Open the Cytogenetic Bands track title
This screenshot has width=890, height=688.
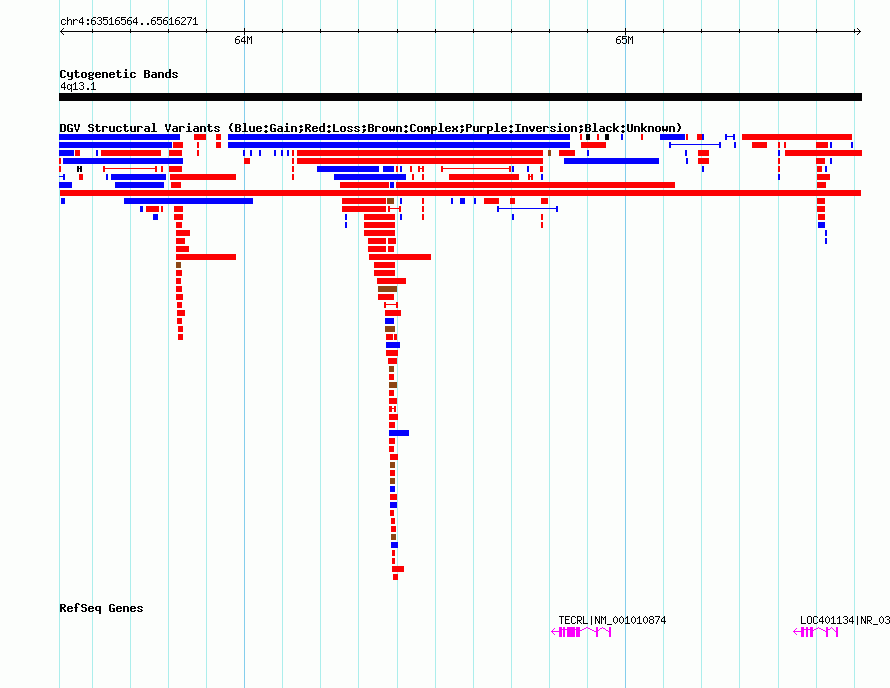coord(119,74)
